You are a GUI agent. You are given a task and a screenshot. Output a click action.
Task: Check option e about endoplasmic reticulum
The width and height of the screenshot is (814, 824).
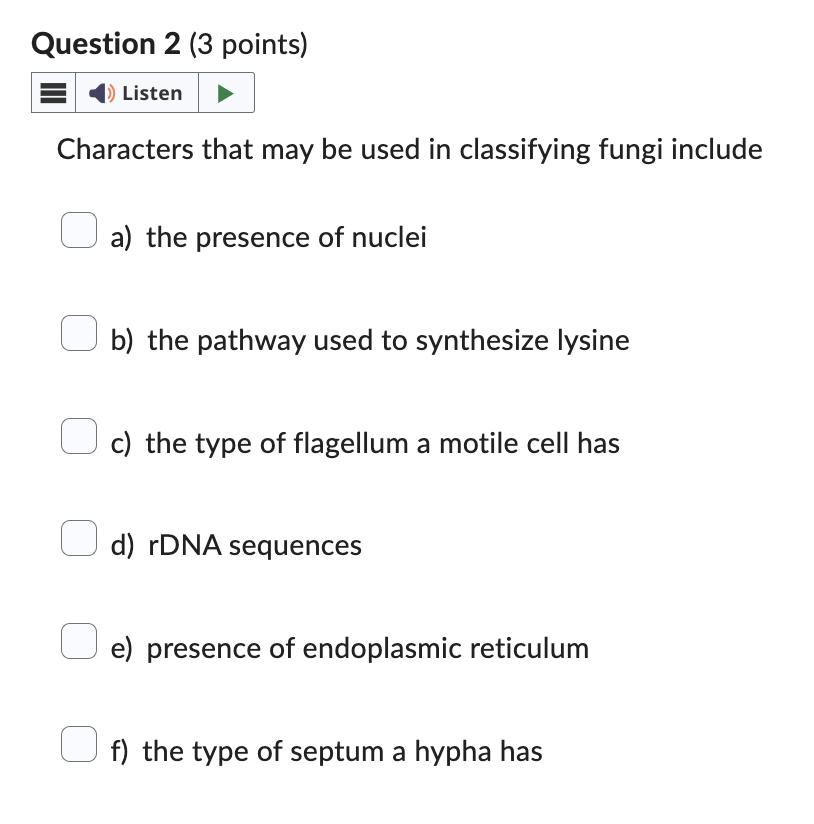click(x=78, y=640)
